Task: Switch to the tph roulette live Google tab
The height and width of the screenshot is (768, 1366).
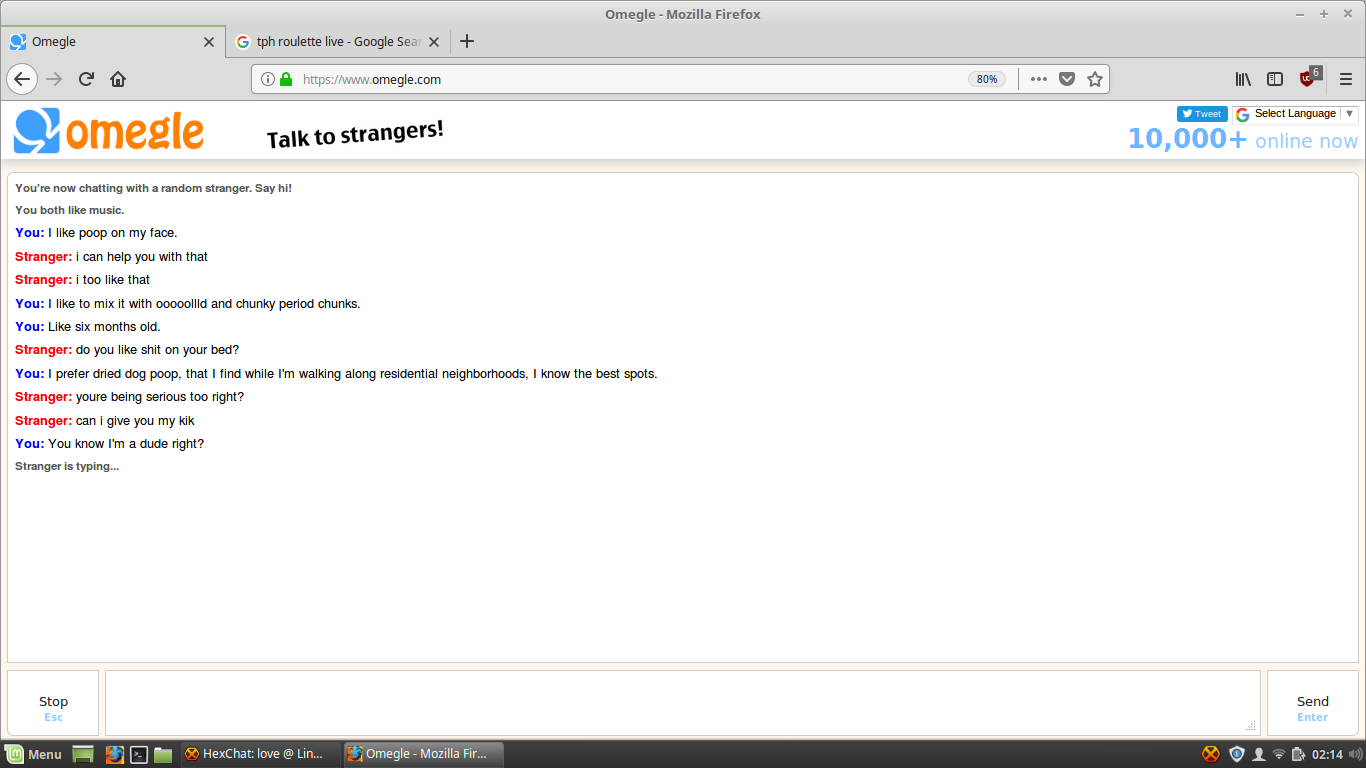Action: [338, 42]
